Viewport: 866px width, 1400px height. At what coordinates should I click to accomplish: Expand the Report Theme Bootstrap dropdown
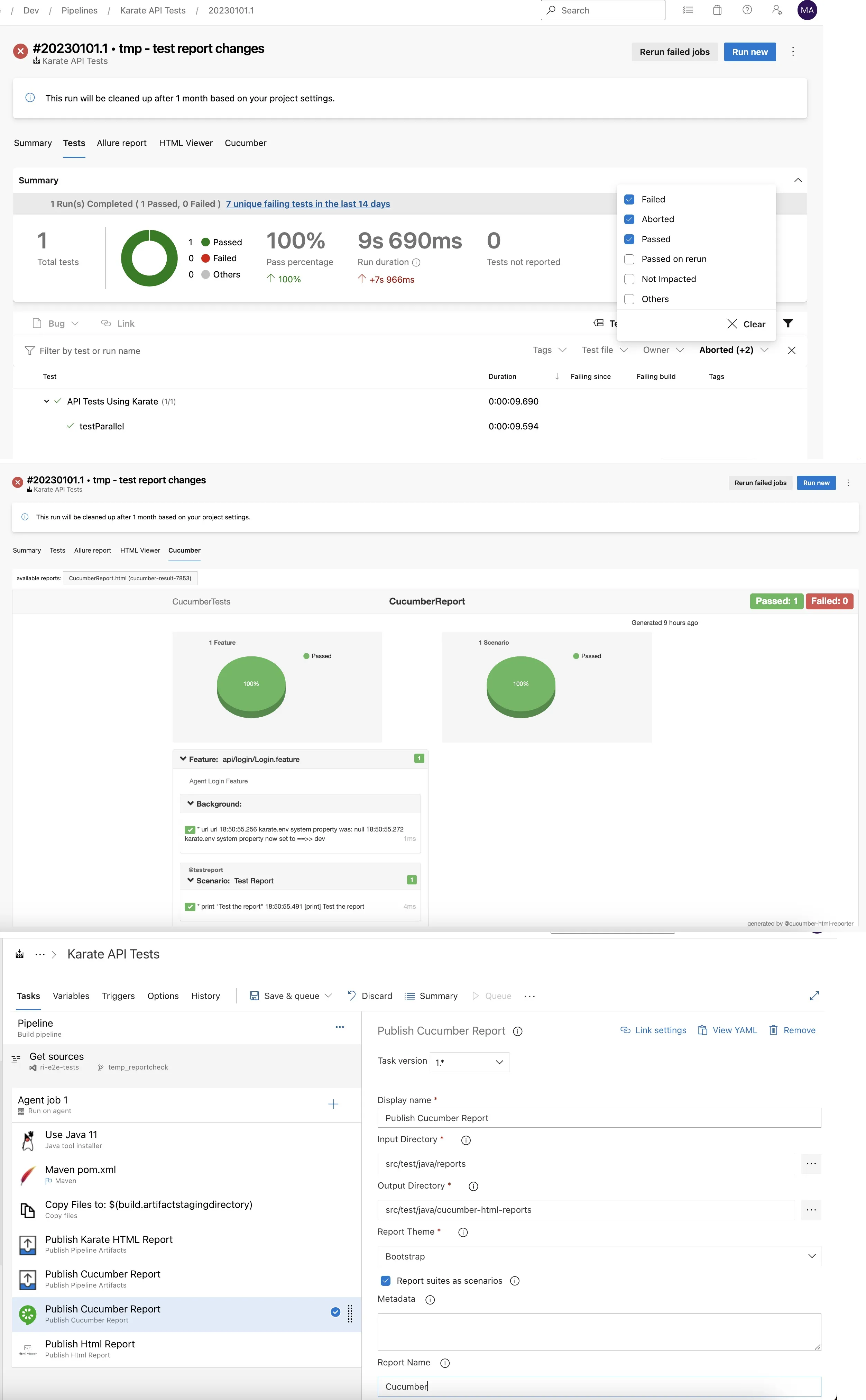coord(599,1256)
